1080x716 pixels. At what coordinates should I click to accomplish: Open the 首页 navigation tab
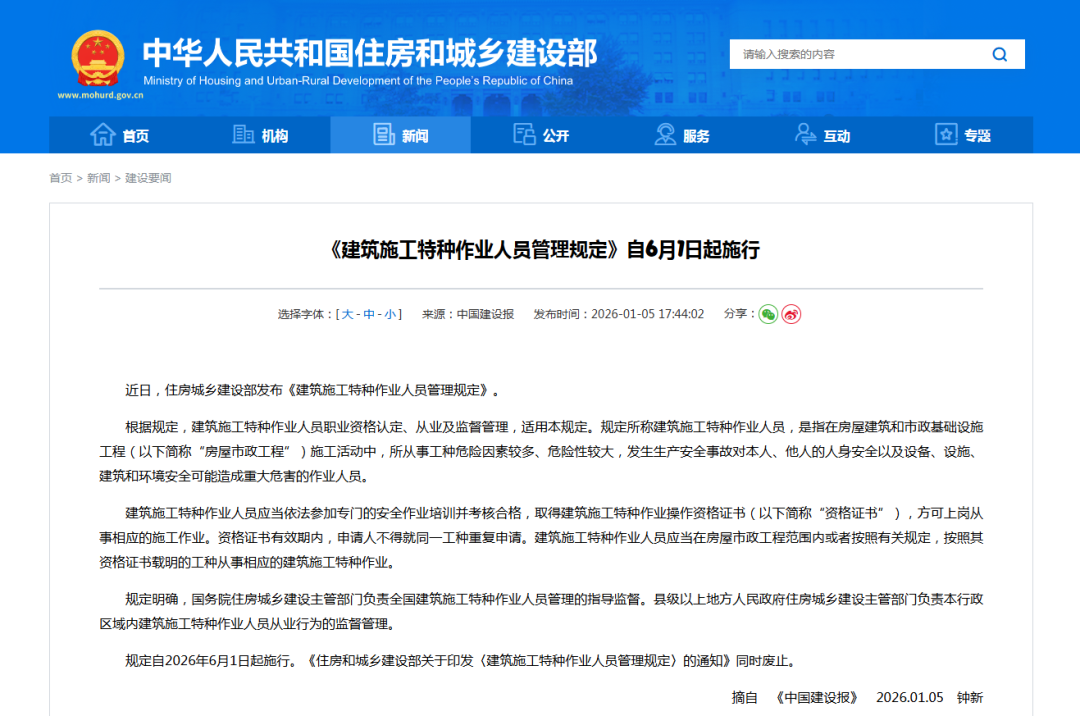pos(120,135)
